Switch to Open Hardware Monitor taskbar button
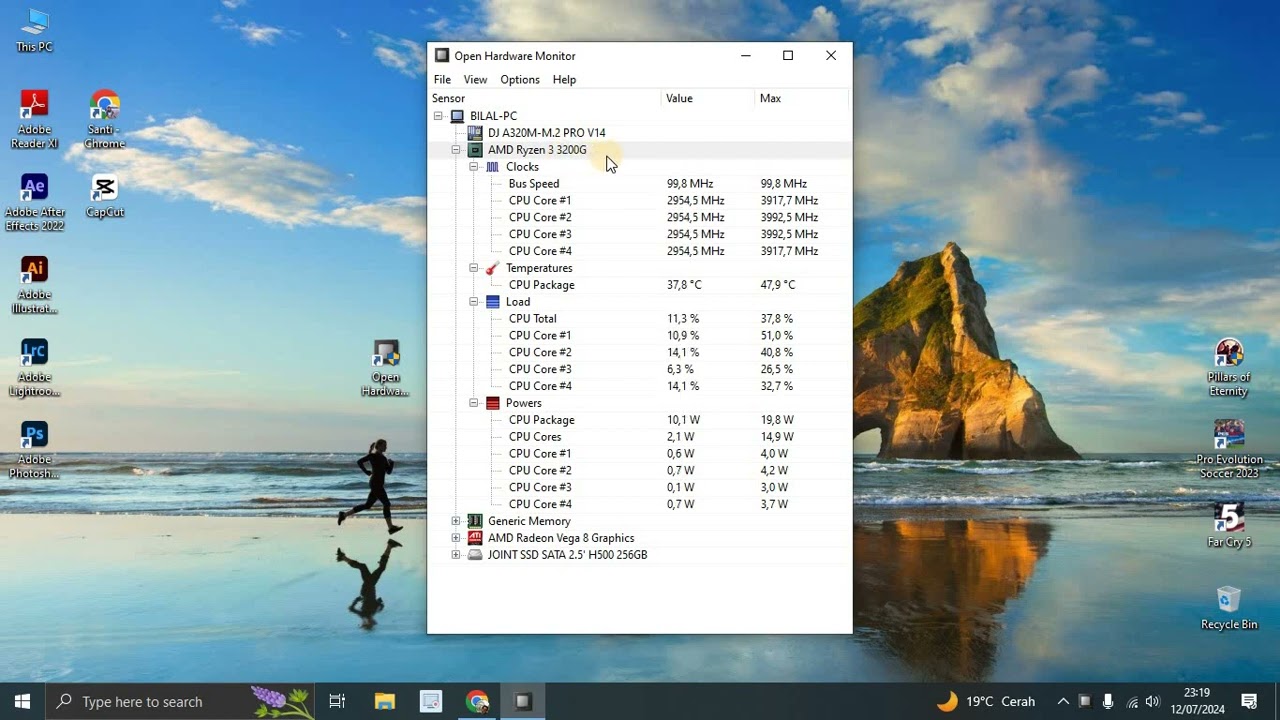Viewport: 1280px width, 720px height. [x=523, y=701]
